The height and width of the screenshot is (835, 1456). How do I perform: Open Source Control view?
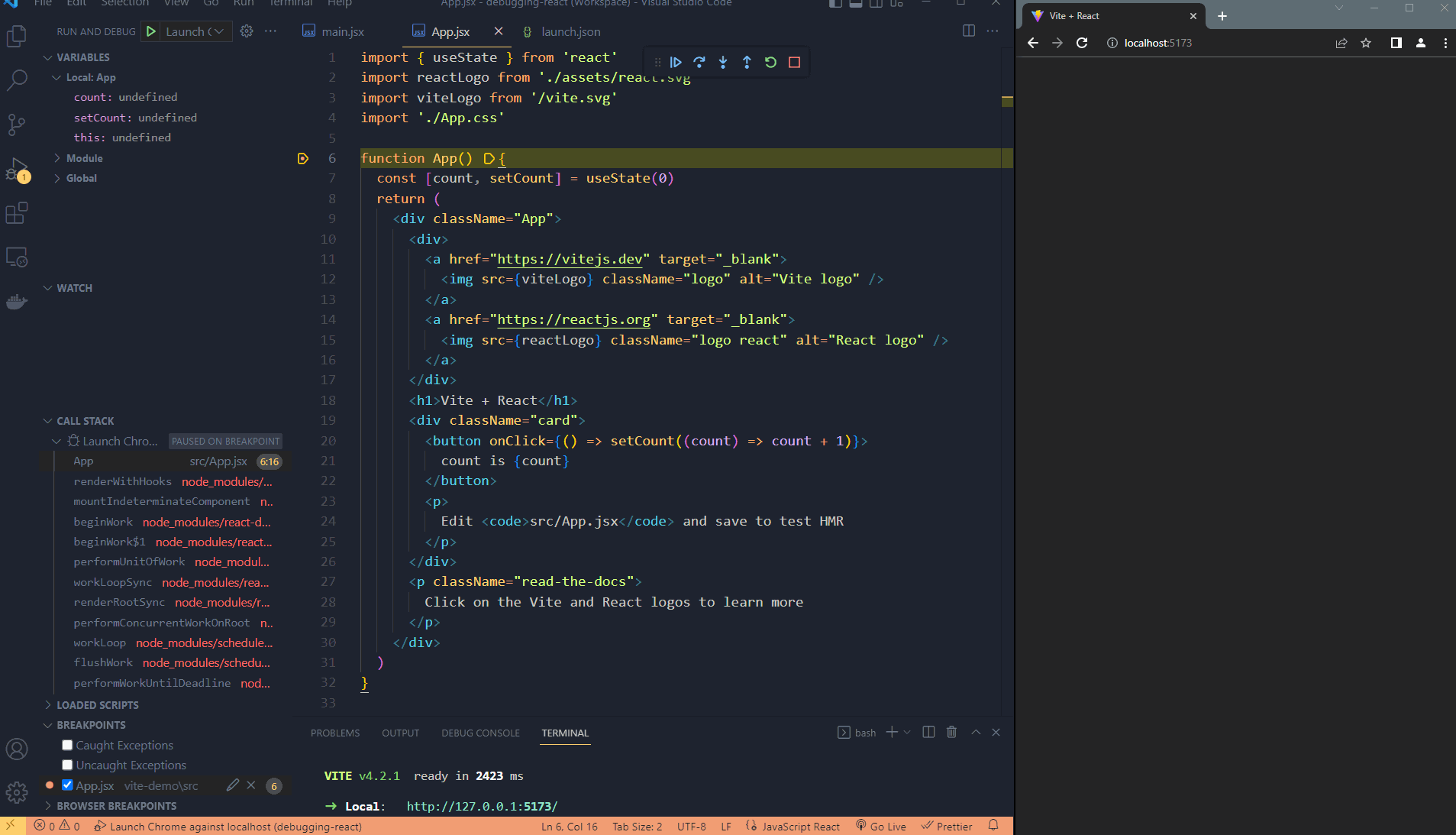click(x=17, y=124)
